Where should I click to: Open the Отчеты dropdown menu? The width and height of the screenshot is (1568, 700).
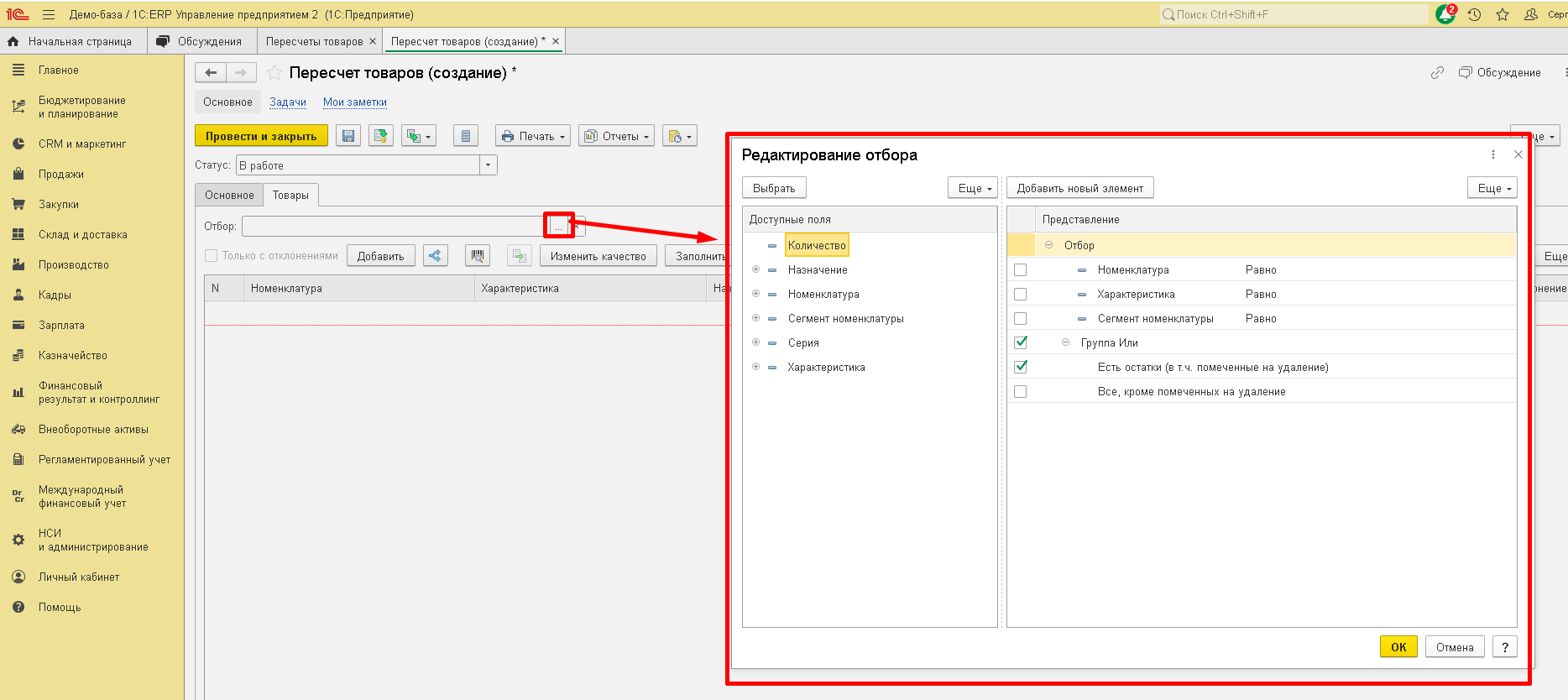[617, 136]
